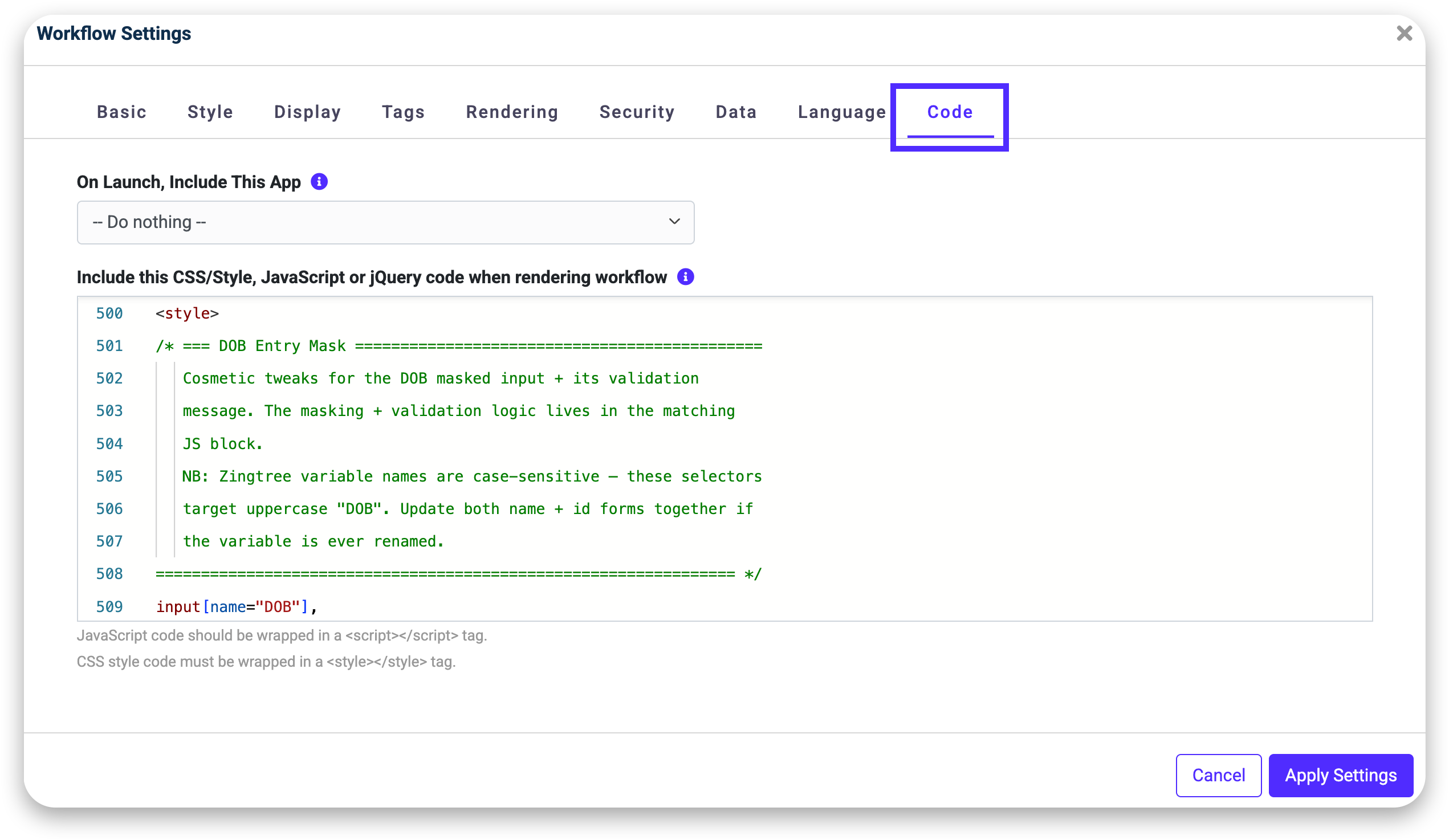Switch to the Basic tab
This screenshot has height=840, width=1449.
coord(121,112)
